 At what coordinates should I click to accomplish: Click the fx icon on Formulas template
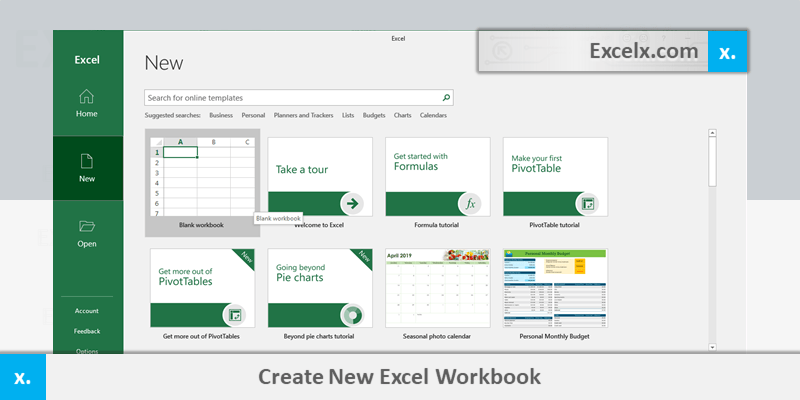(470, 204)
